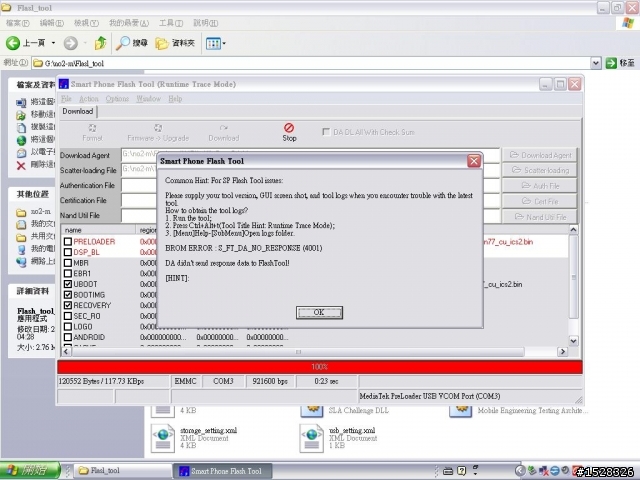Click Explorer Folders toolbar icon
The height and width of the screenshot is (480, 640).
coord(162,43)
